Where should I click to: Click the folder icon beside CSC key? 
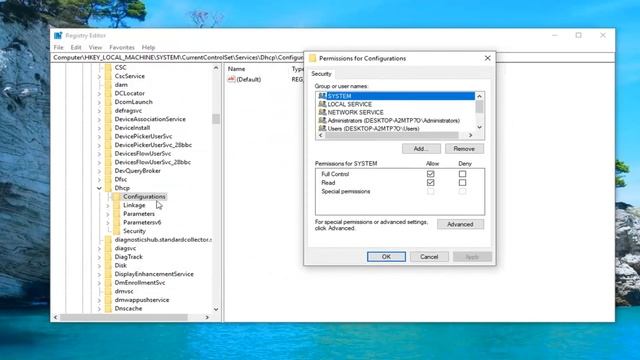tap(108, 67)
